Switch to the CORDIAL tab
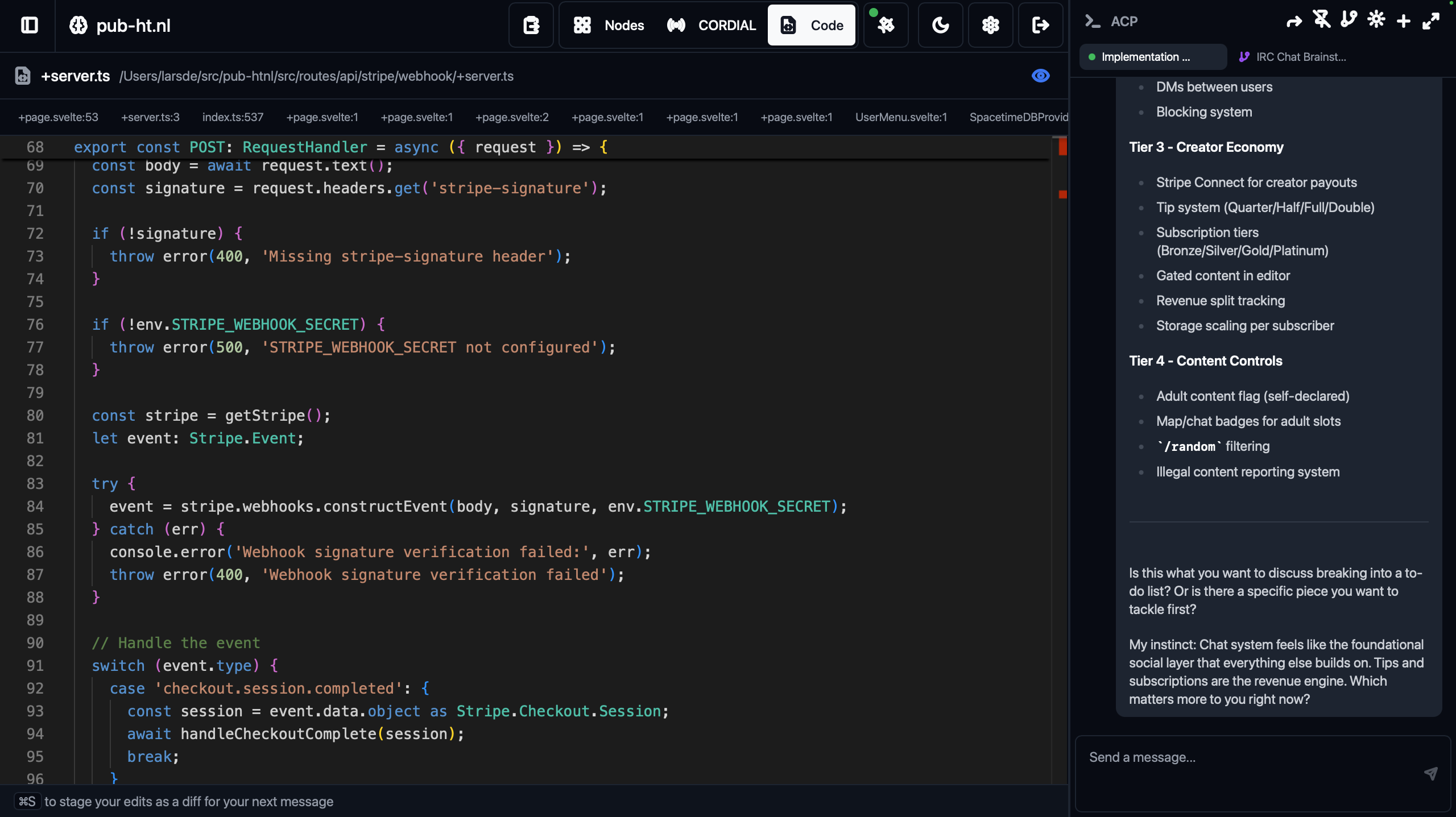 click(x=711, y=25)
